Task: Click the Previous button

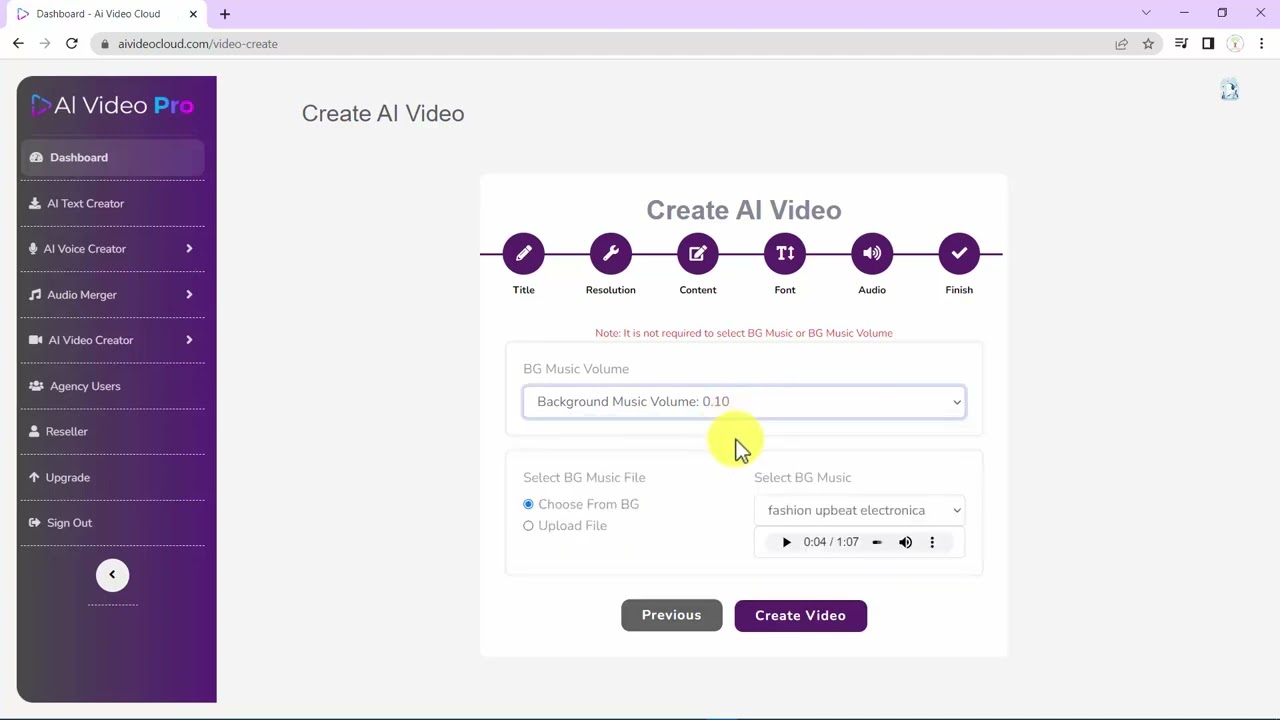Action: click(x=671, y=615)
